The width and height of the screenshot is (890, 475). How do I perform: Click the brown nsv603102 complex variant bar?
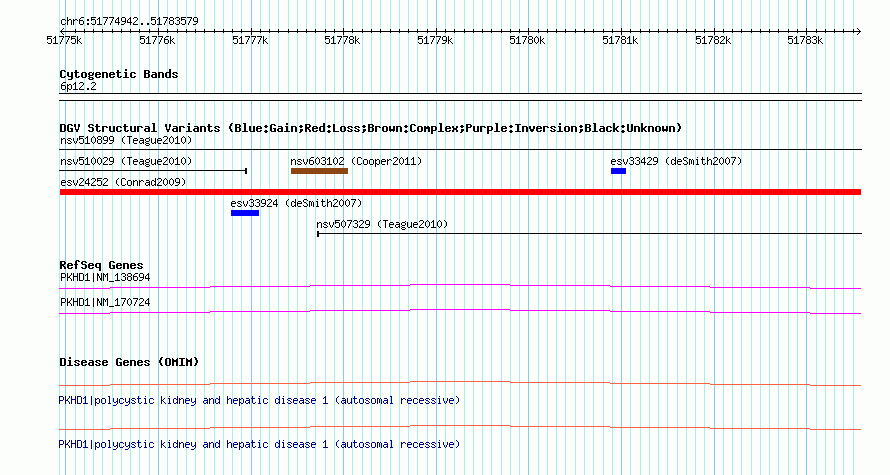tap(320, 171)
